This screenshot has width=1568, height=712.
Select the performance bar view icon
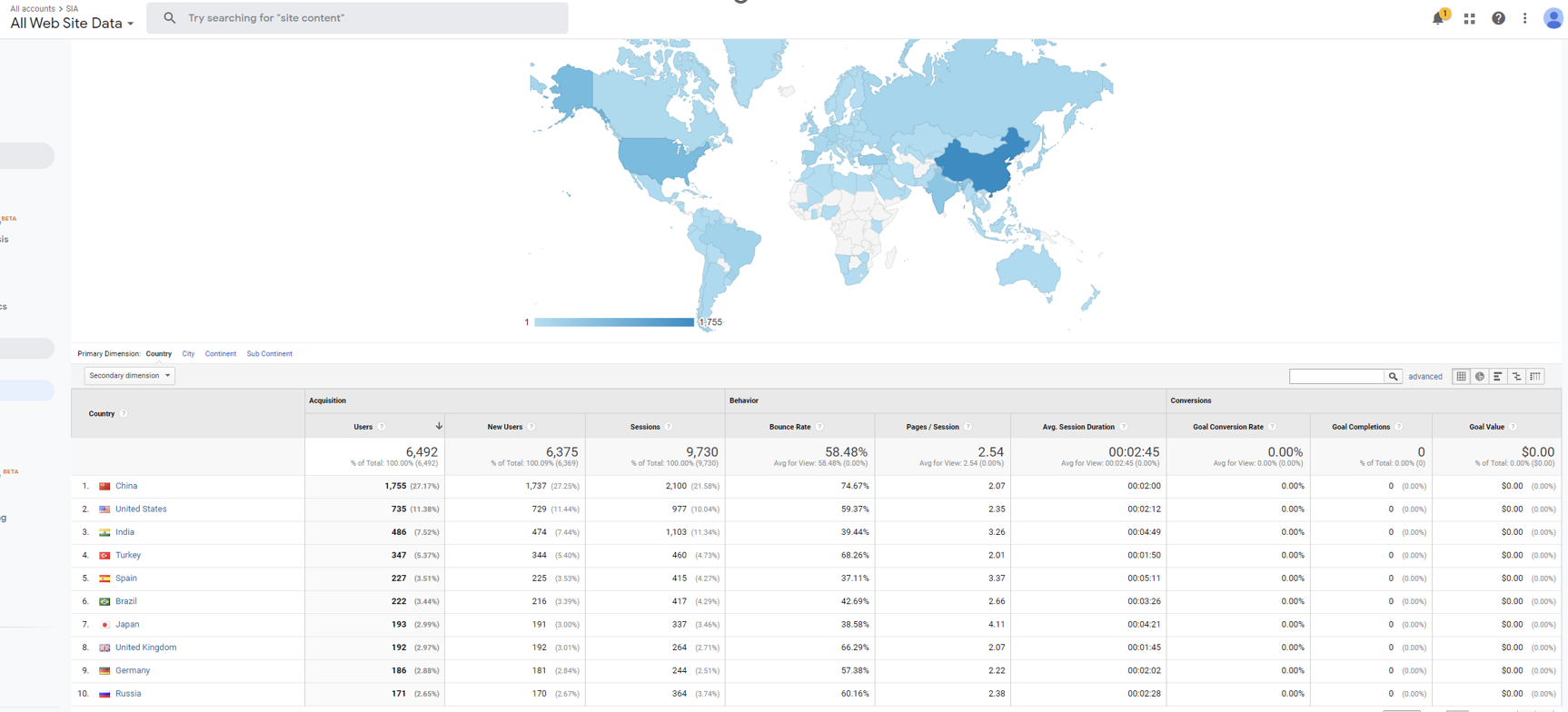(x=1498, y=376)
